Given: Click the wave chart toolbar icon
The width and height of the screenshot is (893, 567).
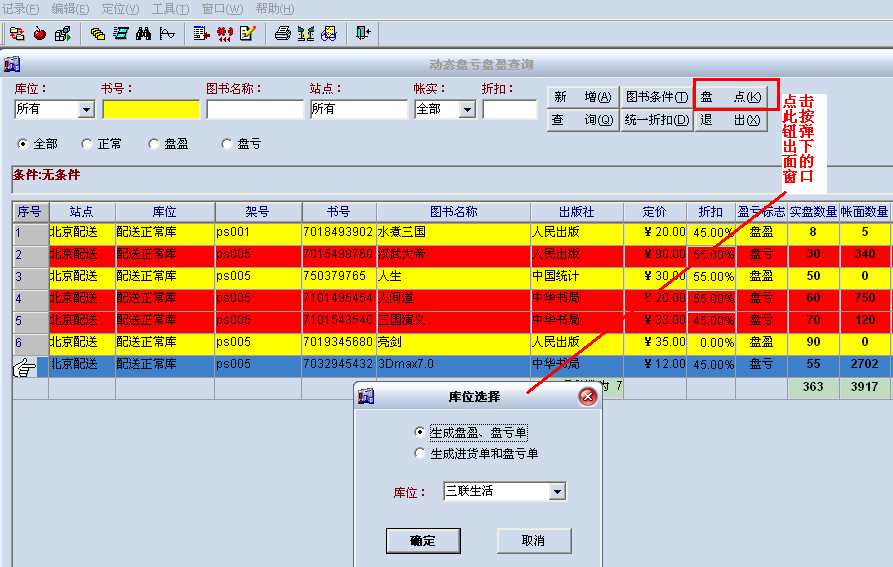Looking at the screenshot, I should click(167, 34).
